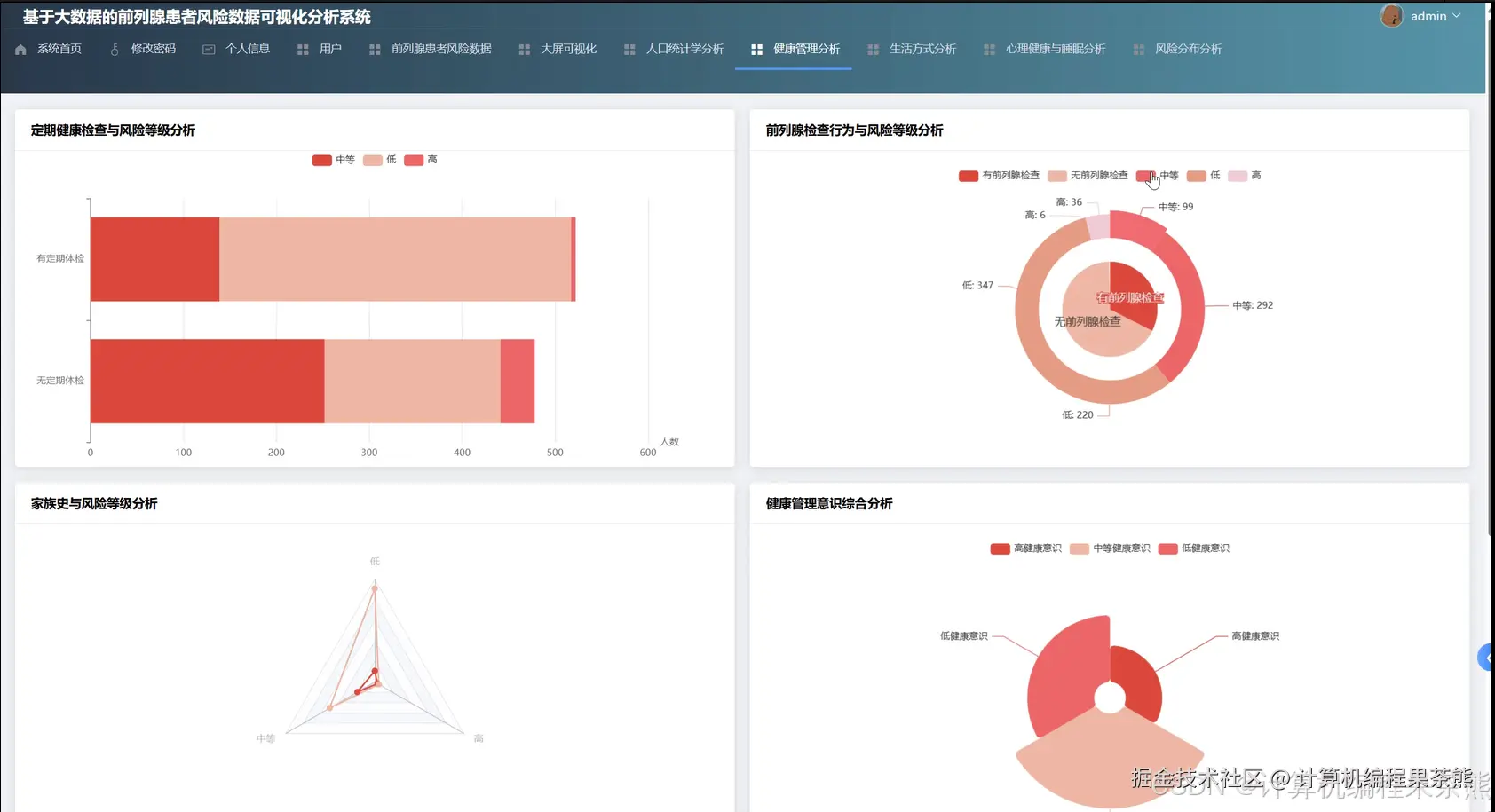Screen dimensions: 1495x812
Task: Click dark red segment of 有定期体检 bar
Action: click(x=154, y=259)
